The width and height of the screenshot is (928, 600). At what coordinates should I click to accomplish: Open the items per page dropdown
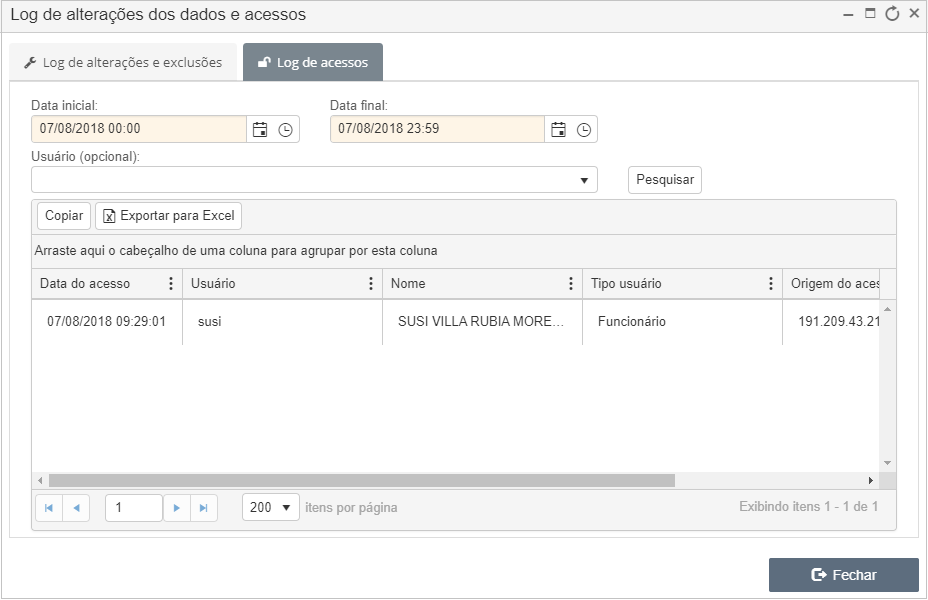(270, 507)
